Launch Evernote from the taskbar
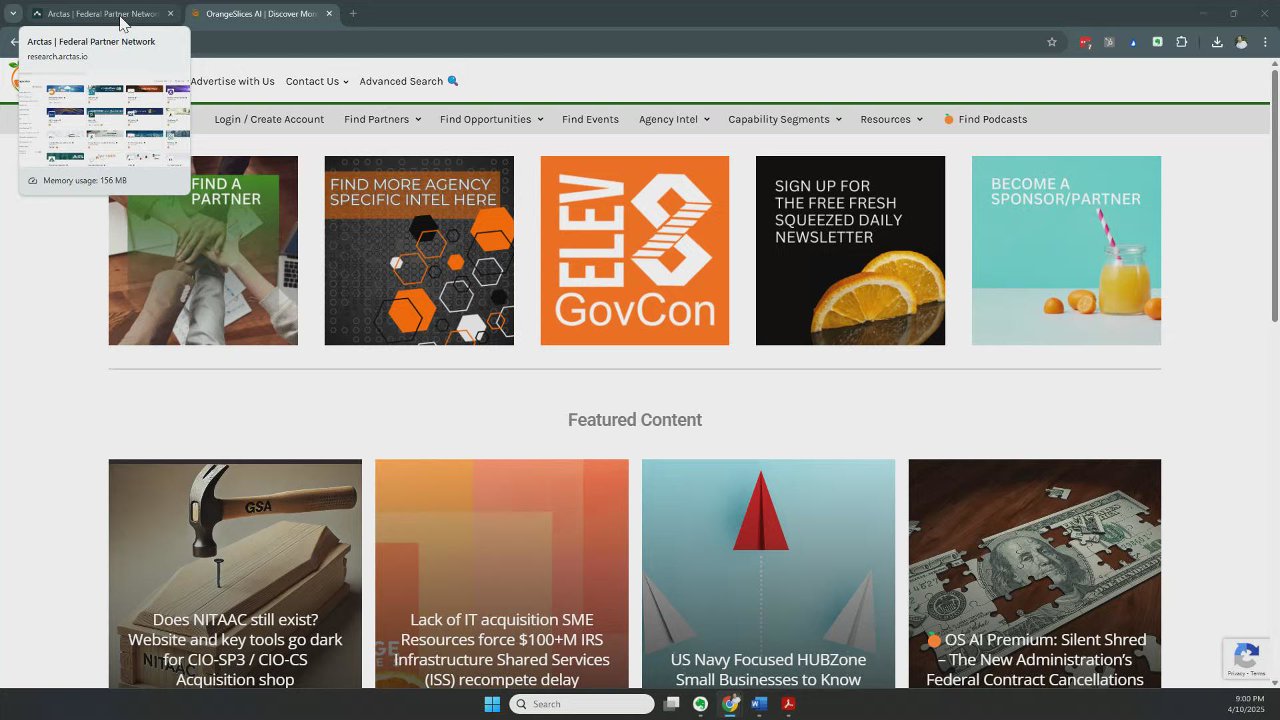 [x=700, y=704]
